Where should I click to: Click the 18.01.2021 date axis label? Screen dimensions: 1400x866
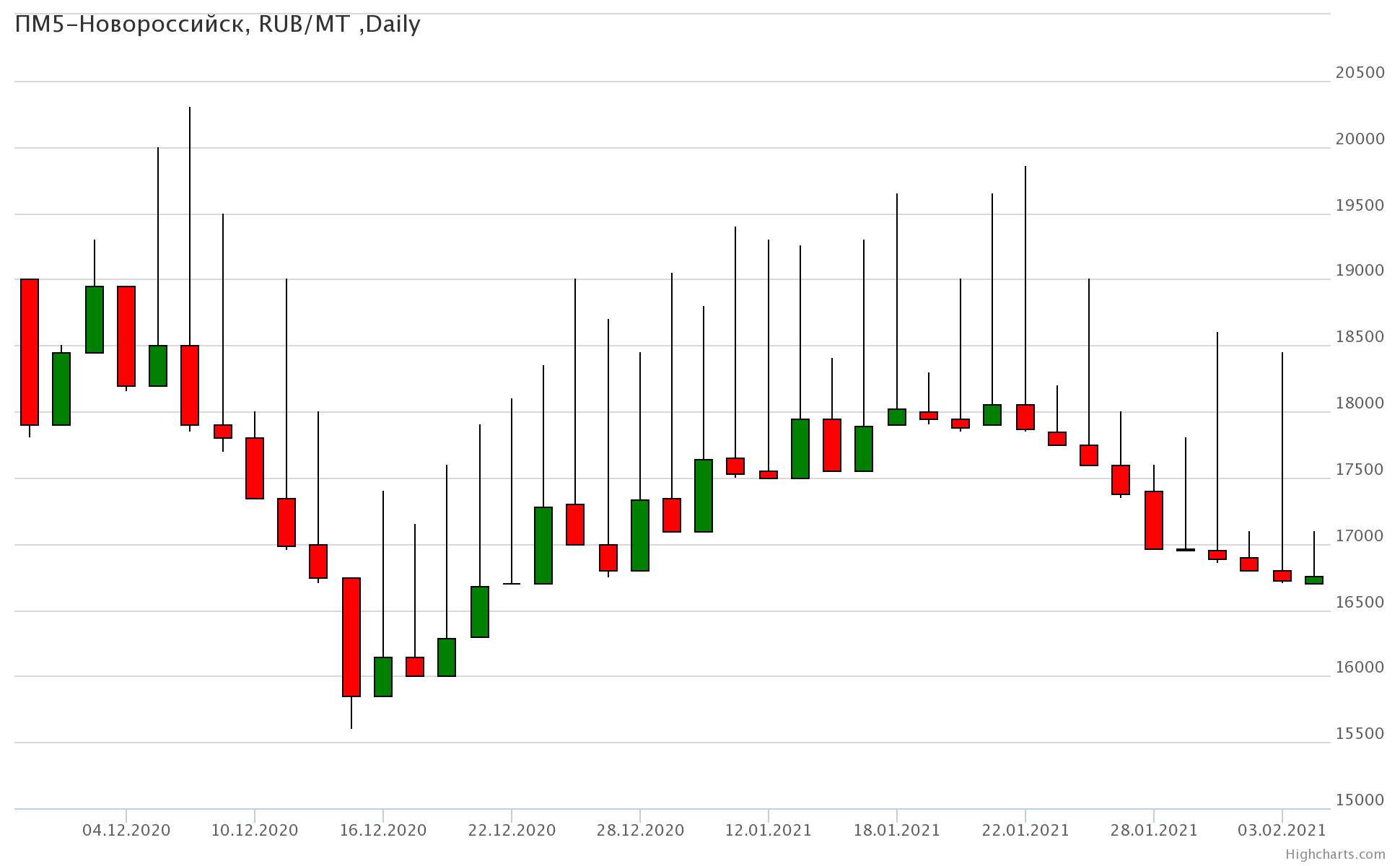896,830
